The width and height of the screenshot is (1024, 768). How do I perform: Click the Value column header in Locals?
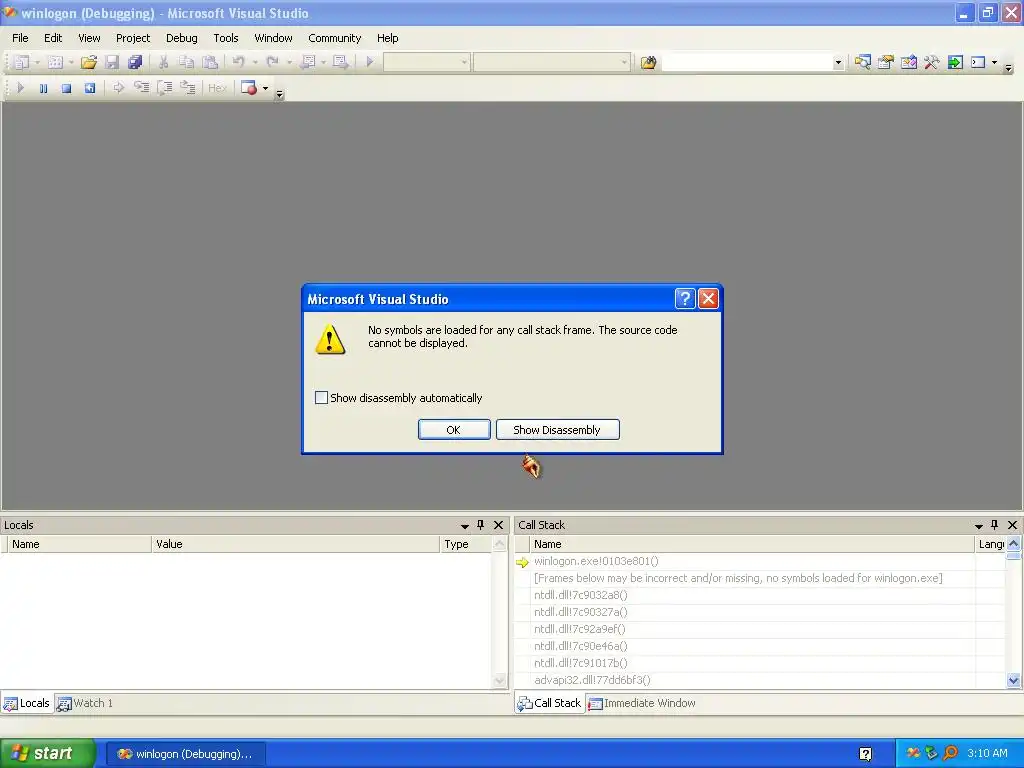tap(295, 544)
